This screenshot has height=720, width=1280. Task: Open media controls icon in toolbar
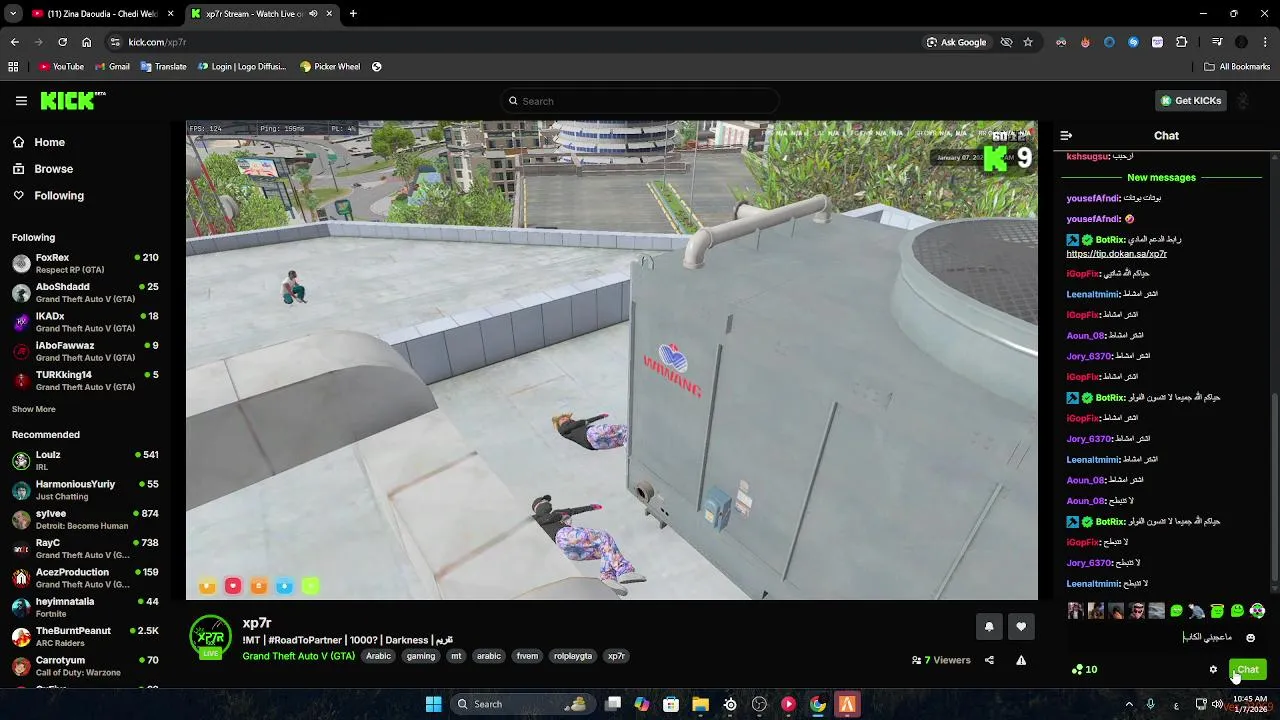tap(1216, 42)
